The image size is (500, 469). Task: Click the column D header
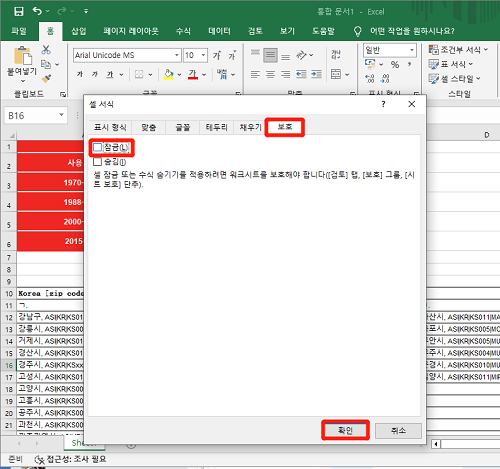(487, 135)
